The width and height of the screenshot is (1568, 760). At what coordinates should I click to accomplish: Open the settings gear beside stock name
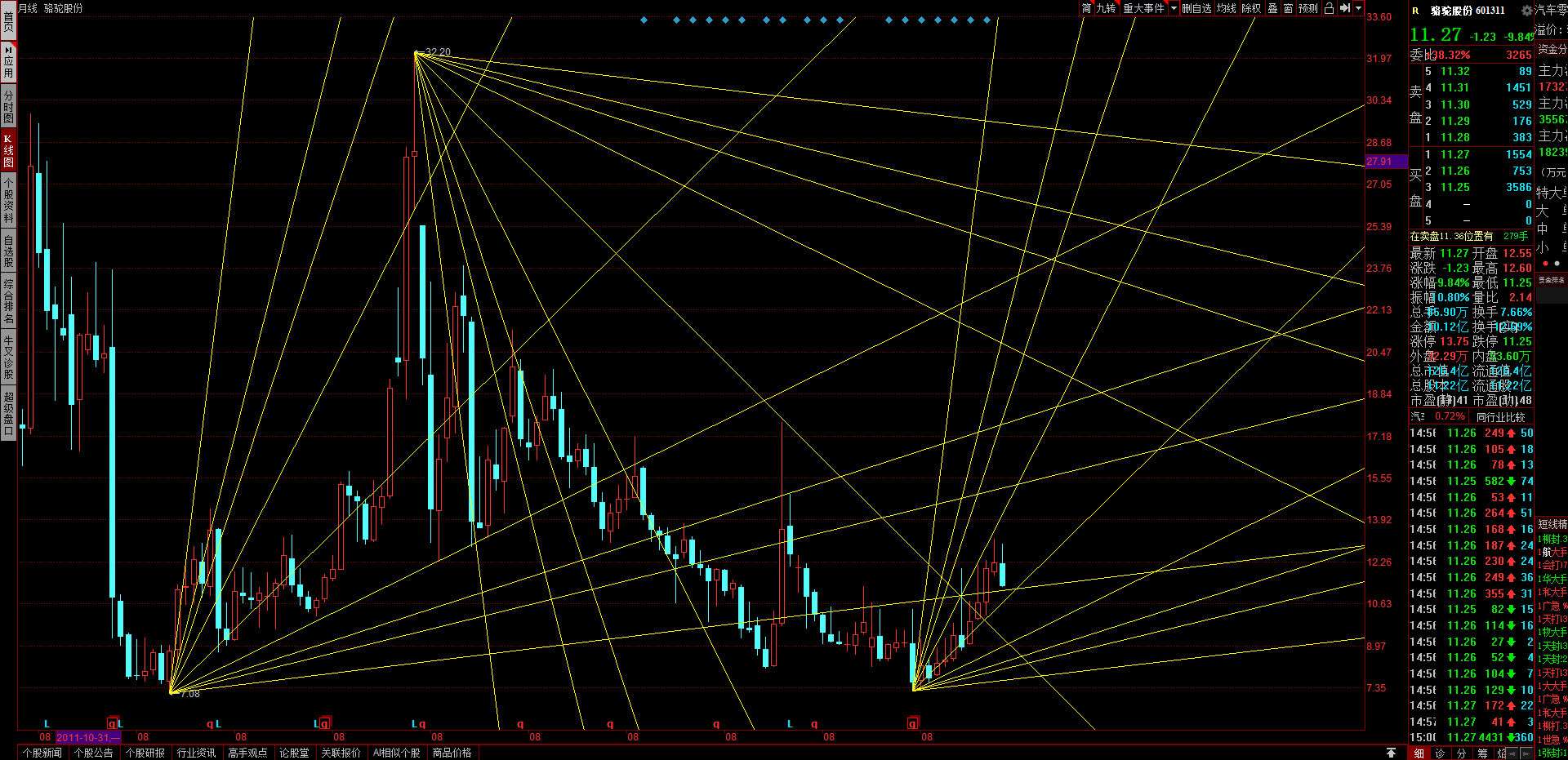1526,11
